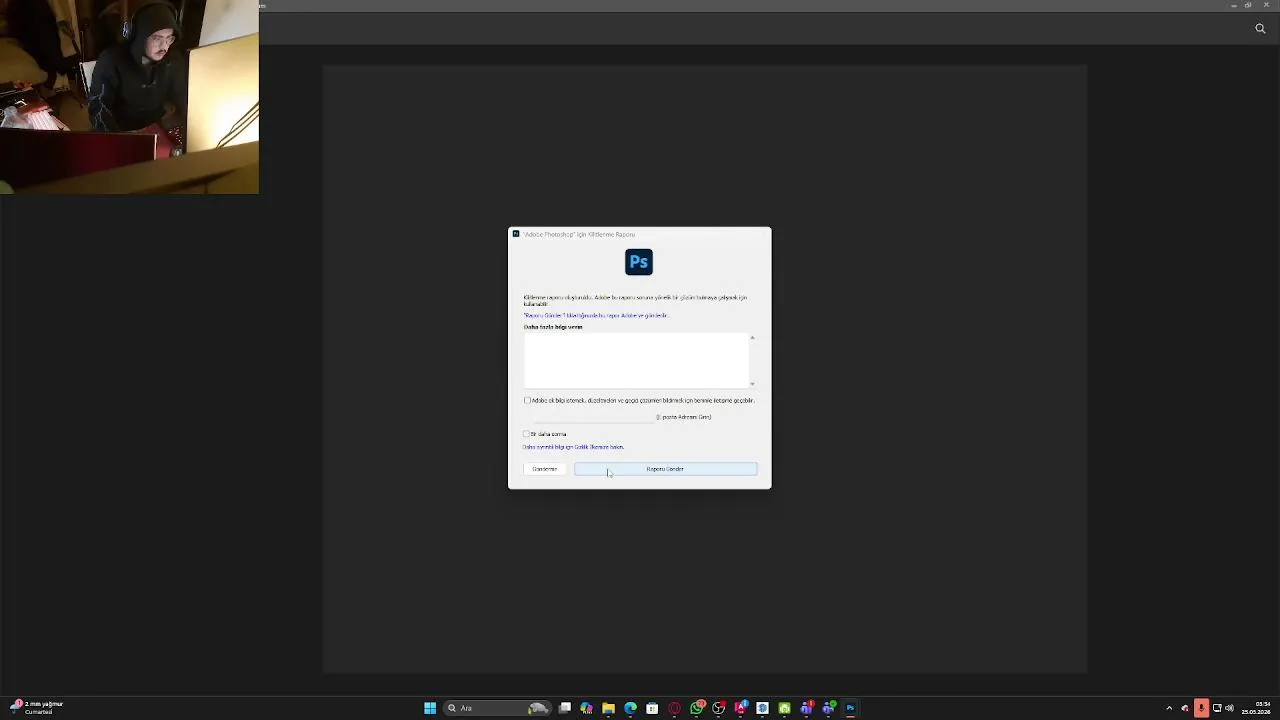Open the 'Raporu Gönder' explanation link
Image resolution: width=1280 pixels, height=720 pixels.
[x=595, y=315]
